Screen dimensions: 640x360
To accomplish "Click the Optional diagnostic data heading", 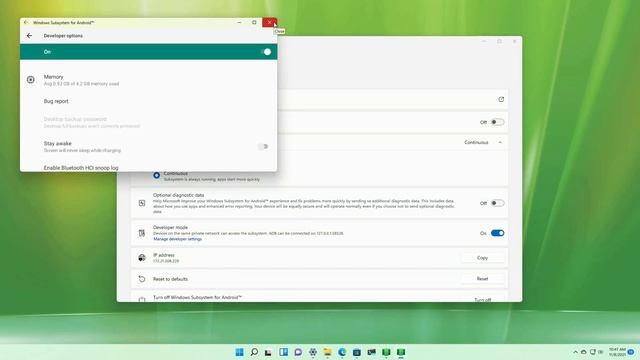I will [178, 195].
